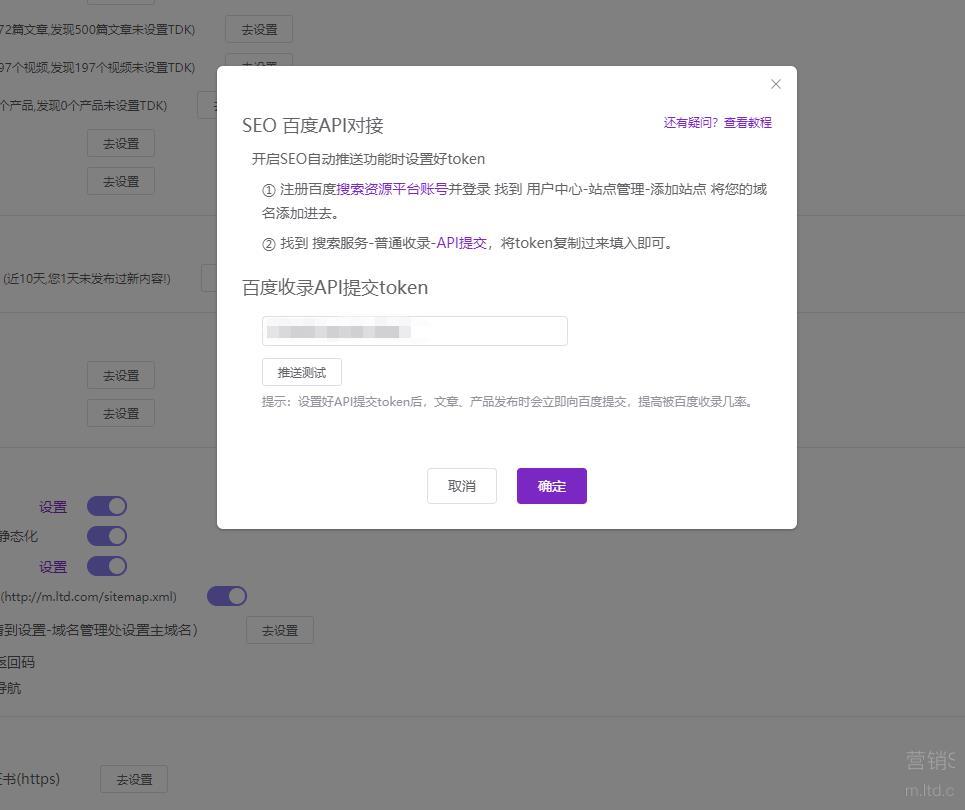Confirm the token with 确定
965x810 pixels.
click(551, 486)
